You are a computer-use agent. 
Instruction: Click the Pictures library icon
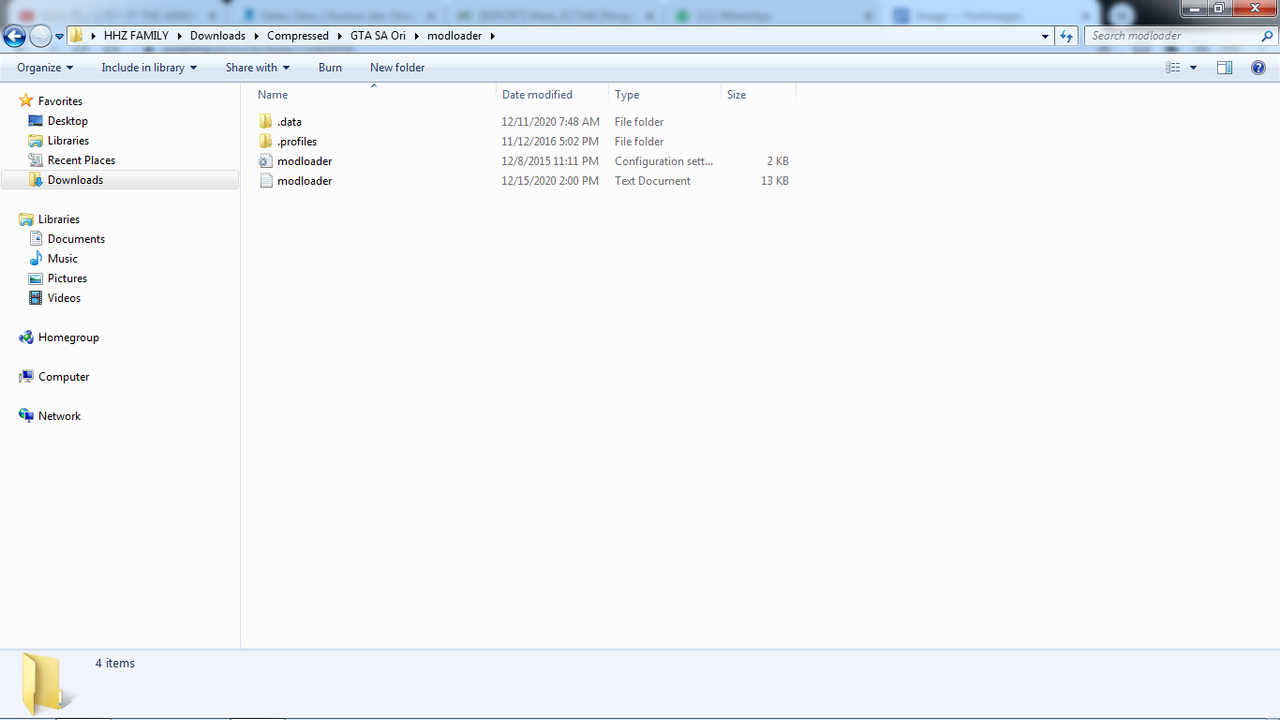[36, 278]
